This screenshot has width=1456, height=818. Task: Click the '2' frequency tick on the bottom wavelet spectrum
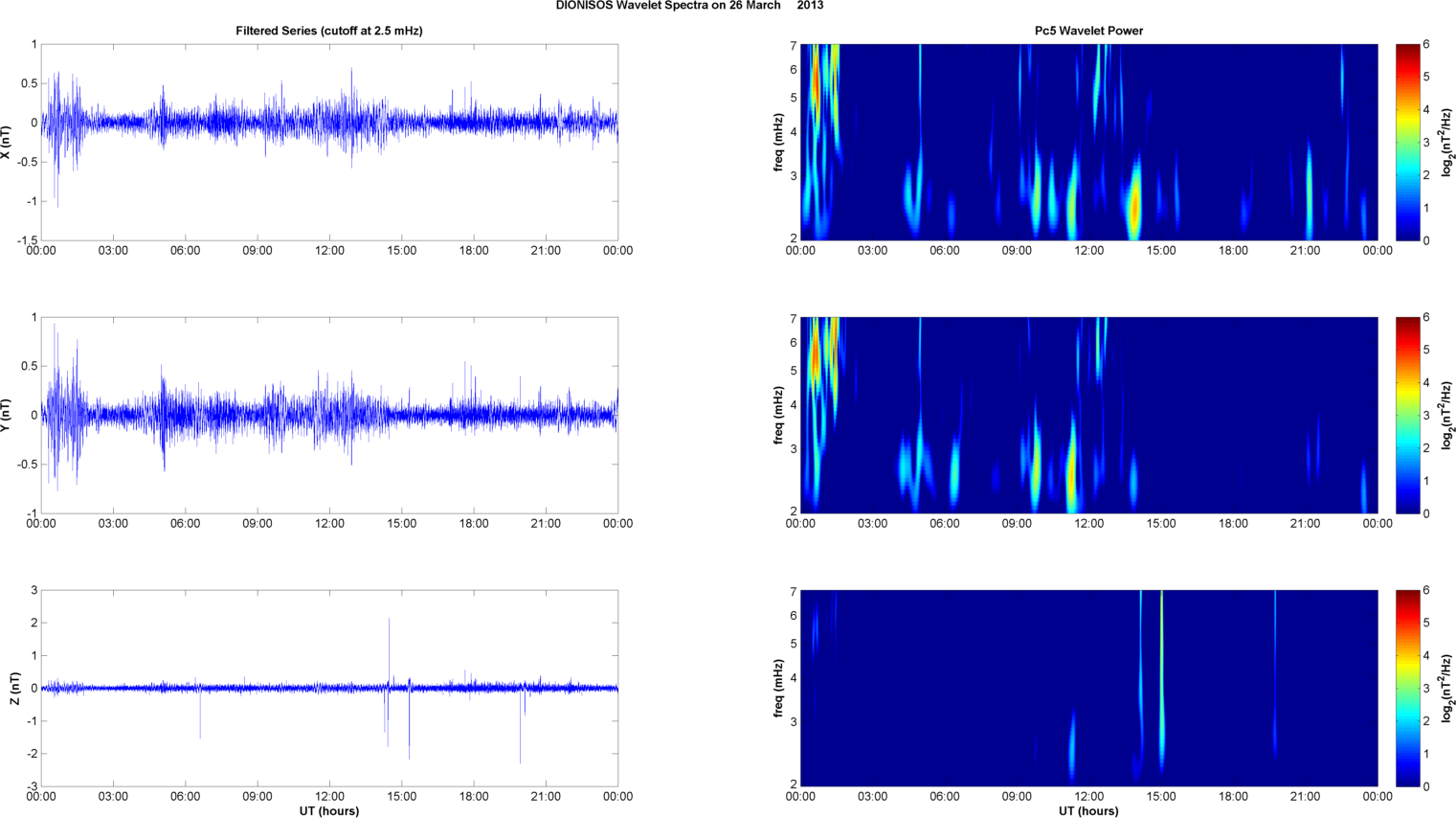(x=794, y=784)
